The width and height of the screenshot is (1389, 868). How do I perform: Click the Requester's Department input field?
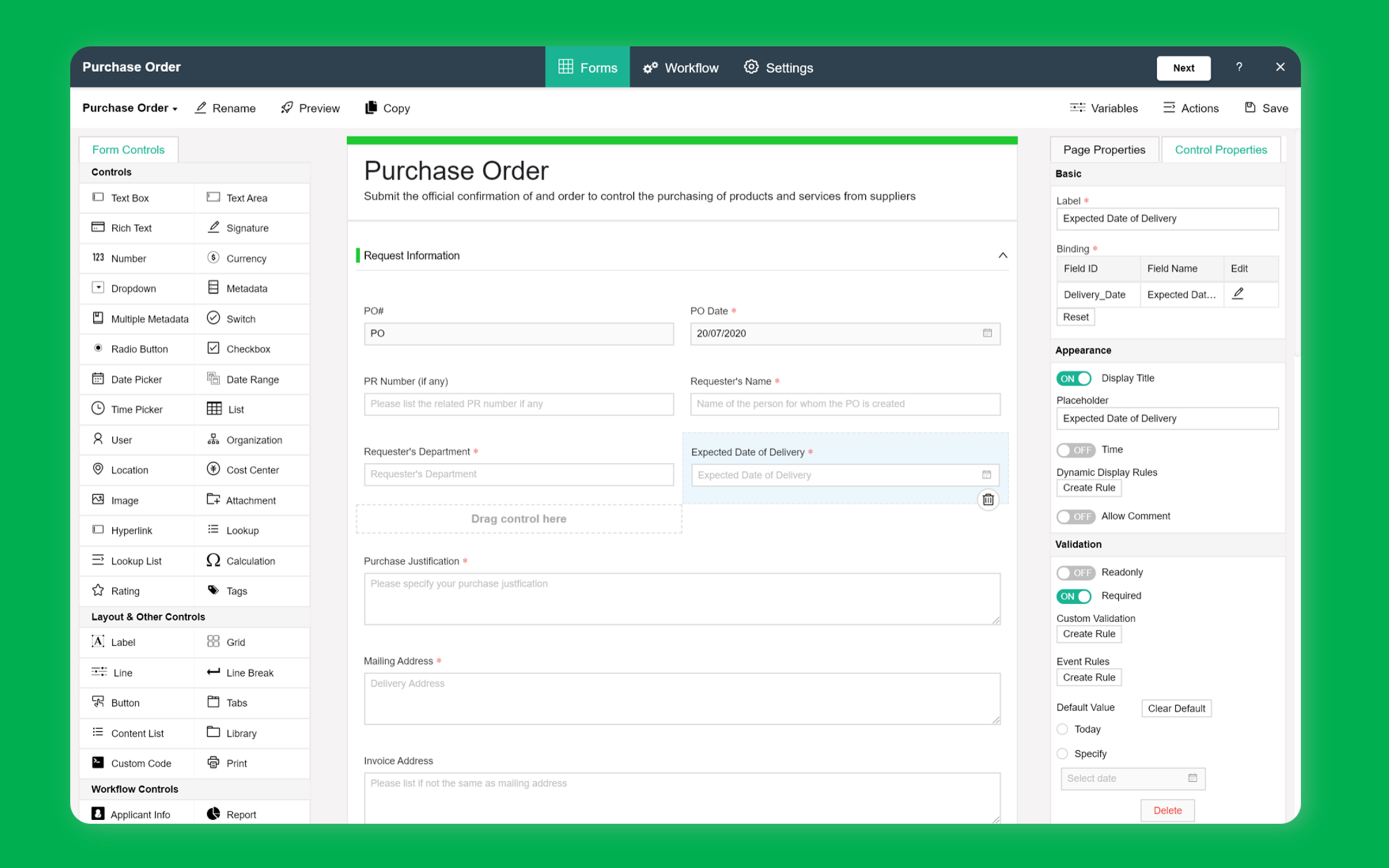coord(518,474)
